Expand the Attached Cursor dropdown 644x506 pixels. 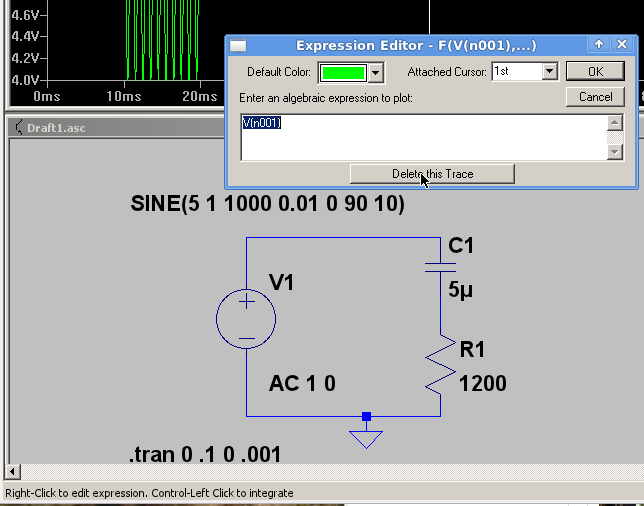(549, 72)
